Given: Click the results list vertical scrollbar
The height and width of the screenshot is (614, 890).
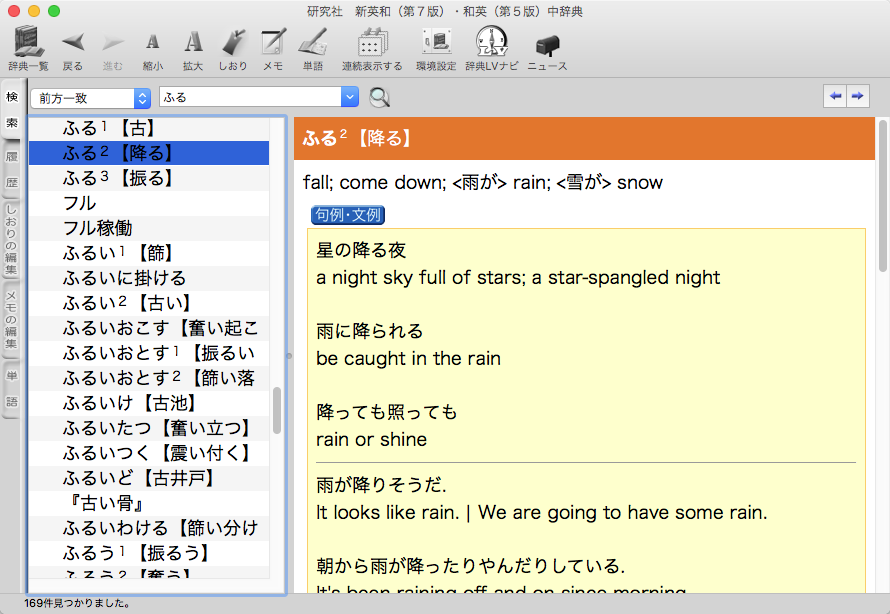Looking at the screenshot, I should pyautogui.click(x=277, y=408).
